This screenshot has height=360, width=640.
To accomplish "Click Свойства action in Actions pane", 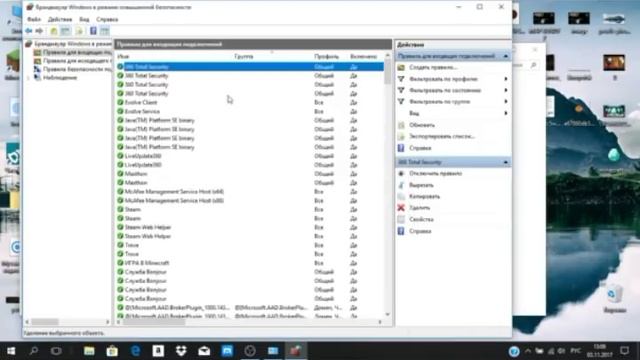I will coord(421,219).
